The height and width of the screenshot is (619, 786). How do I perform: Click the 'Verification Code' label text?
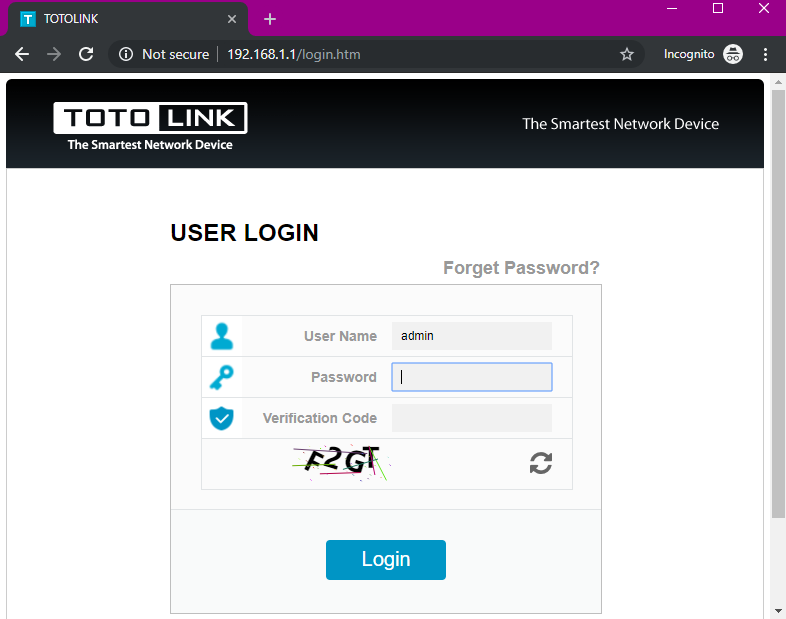[x=320, y=418]
